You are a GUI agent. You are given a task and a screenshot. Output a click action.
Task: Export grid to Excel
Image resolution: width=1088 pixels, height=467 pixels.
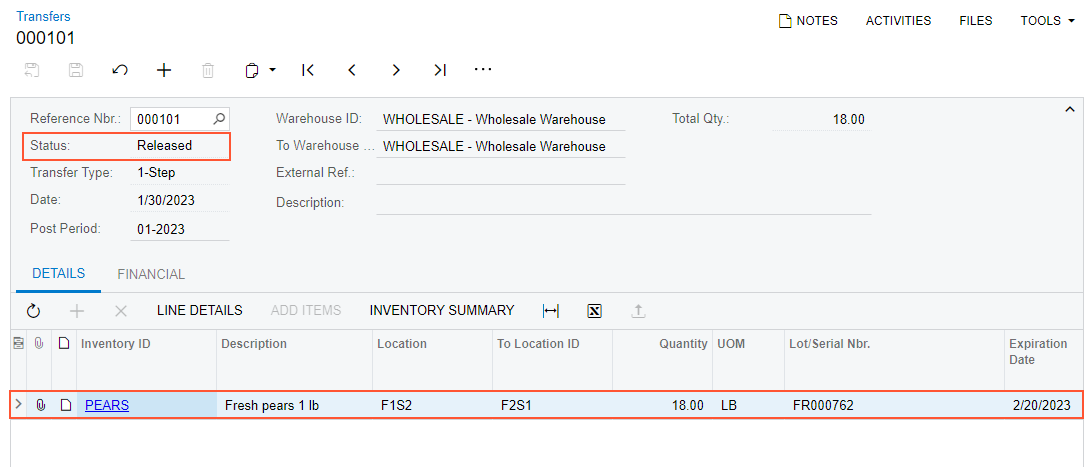pos(594,311)
